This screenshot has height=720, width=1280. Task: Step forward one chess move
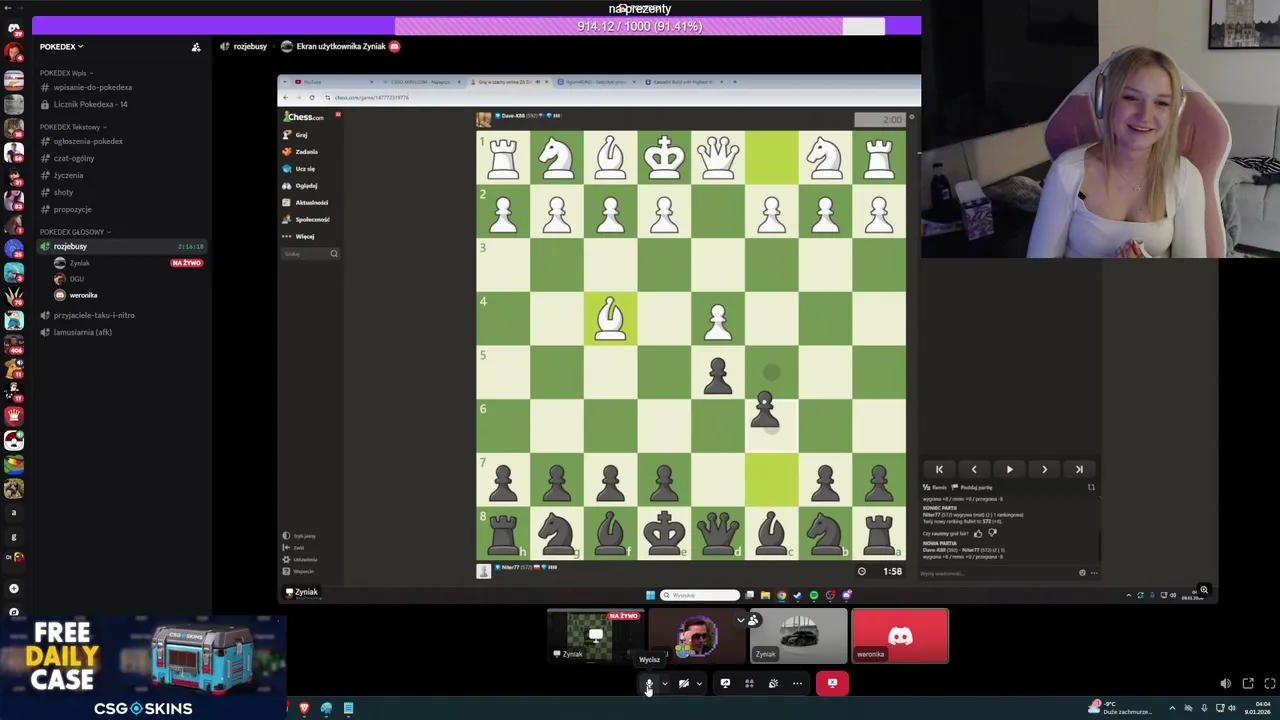pyautogui.click(x=1044, y=469)
